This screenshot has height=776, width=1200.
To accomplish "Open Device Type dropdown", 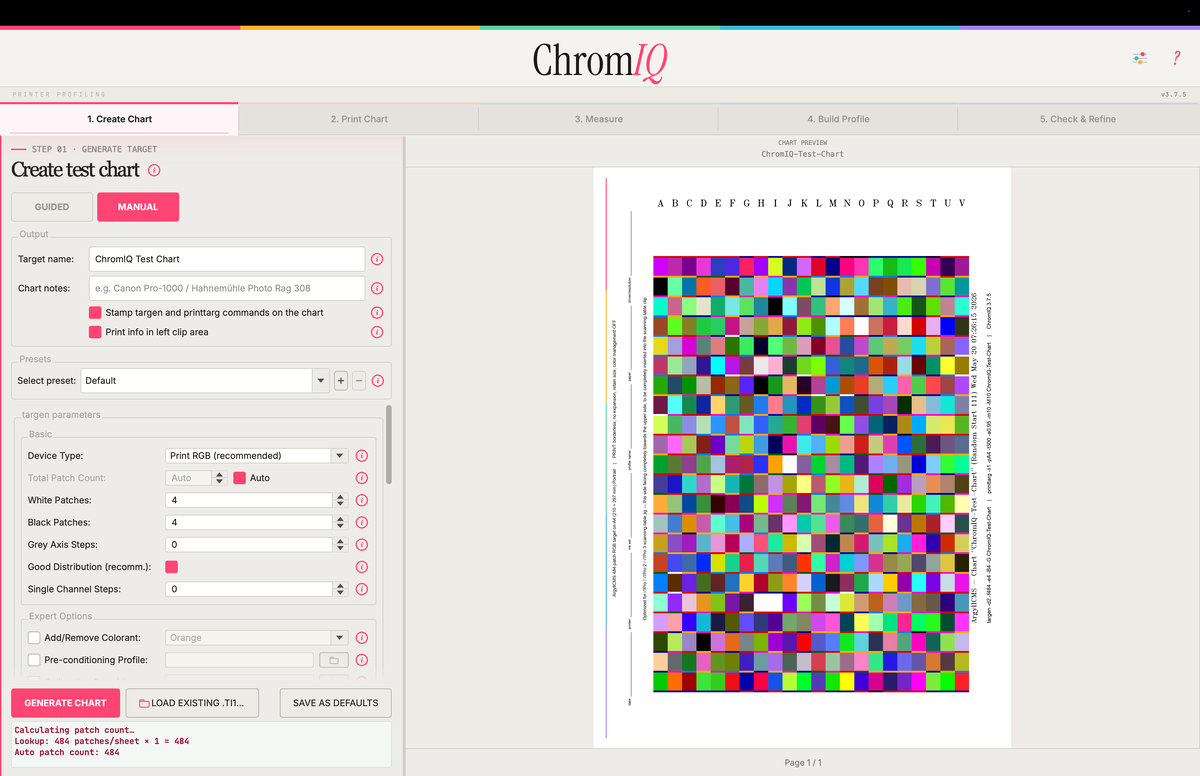I will [257, 456].
